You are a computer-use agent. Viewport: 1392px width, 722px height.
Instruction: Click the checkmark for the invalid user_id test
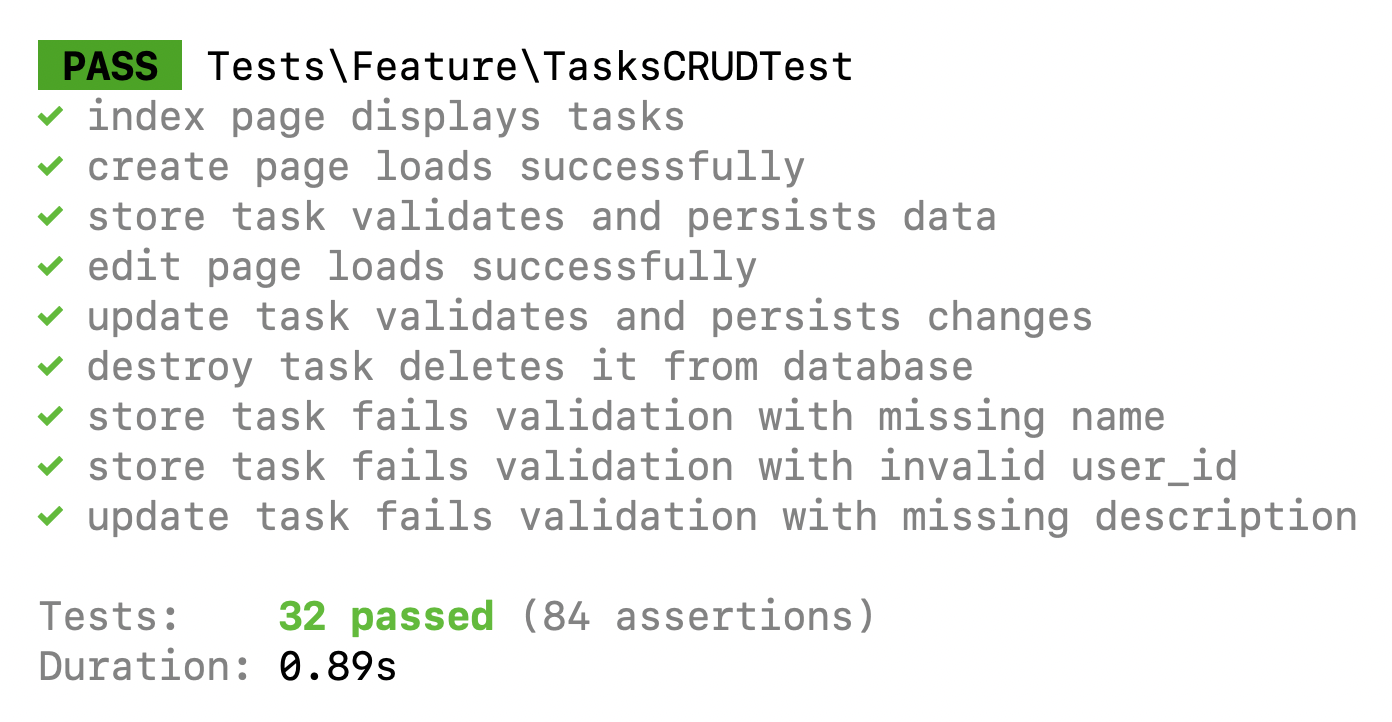(x=51, y=467)
